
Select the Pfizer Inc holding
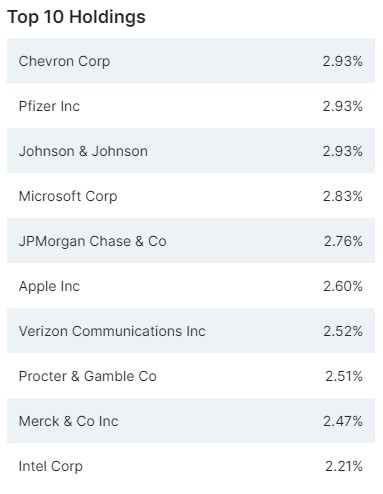coord(49,106)
